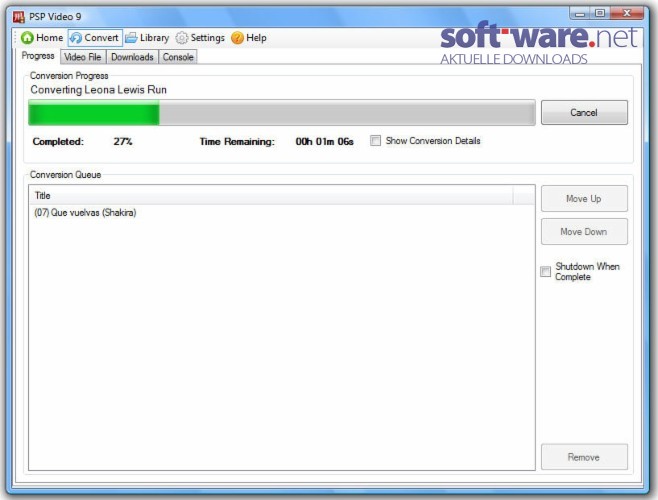Select the Convert toolbar button
The width and height of the screenshot is (658, 500).
[x=95, y=38]
